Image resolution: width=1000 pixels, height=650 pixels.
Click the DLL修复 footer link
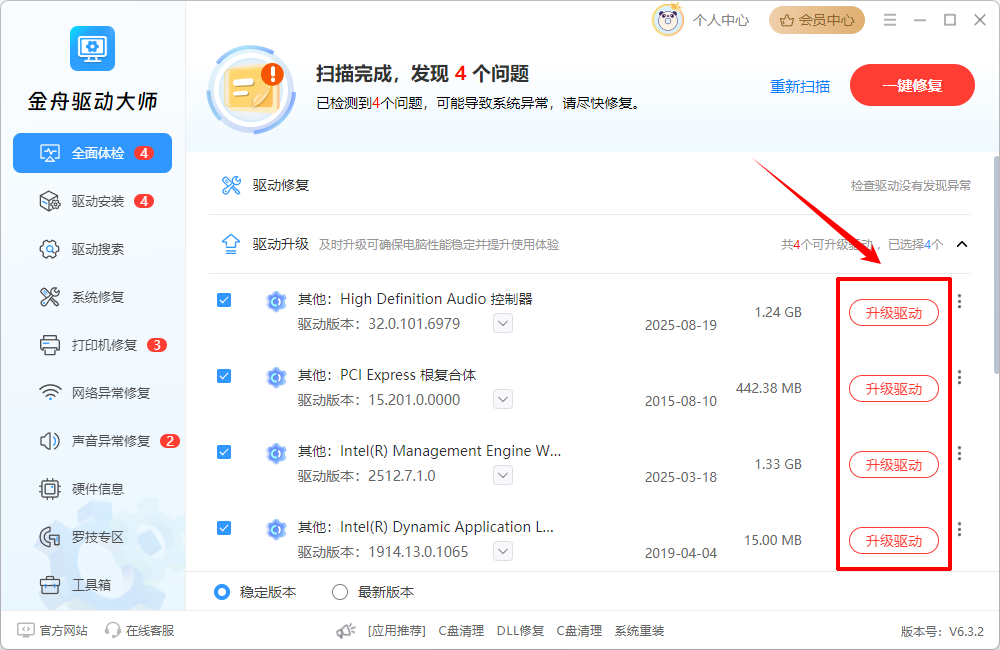tap(520, 631)
